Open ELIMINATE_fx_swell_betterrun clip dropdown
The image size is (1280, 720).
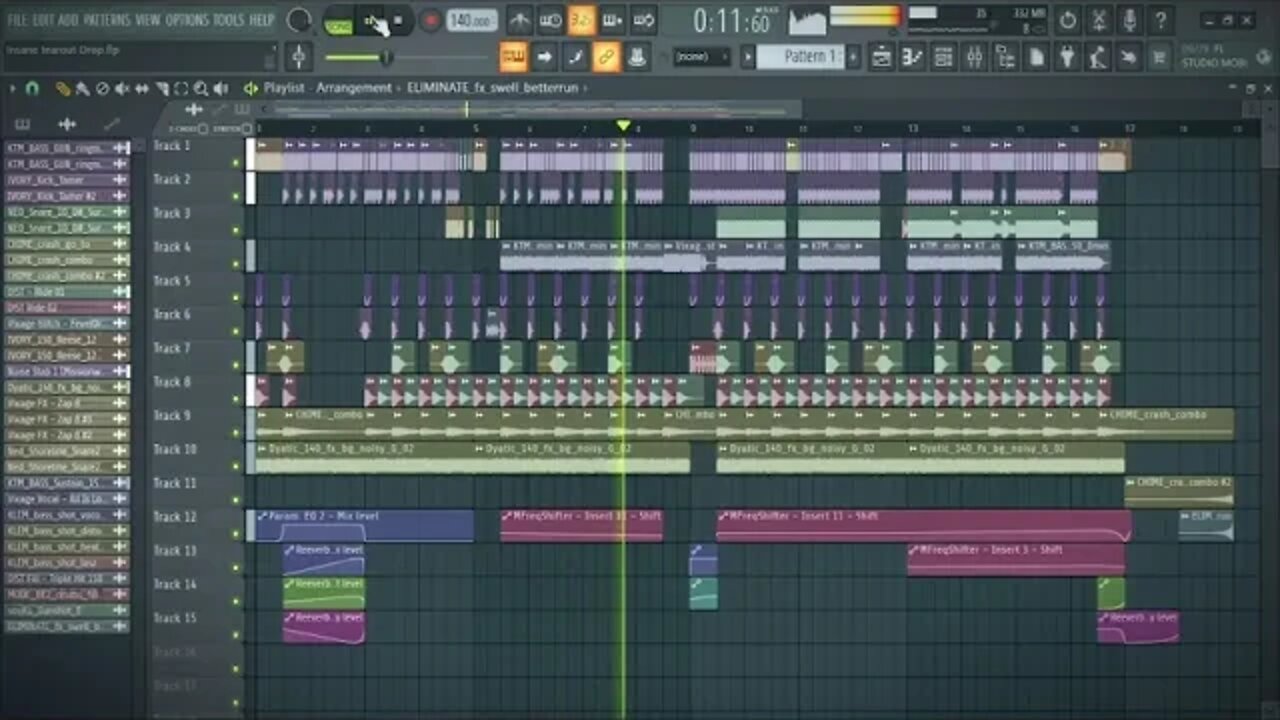495,88
